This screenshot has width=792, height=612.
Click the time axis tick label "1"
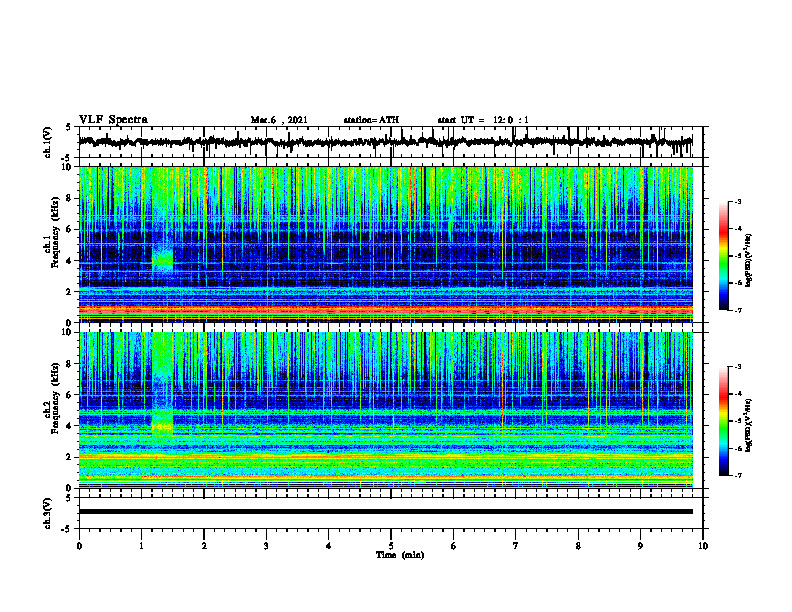coord(141,546)
